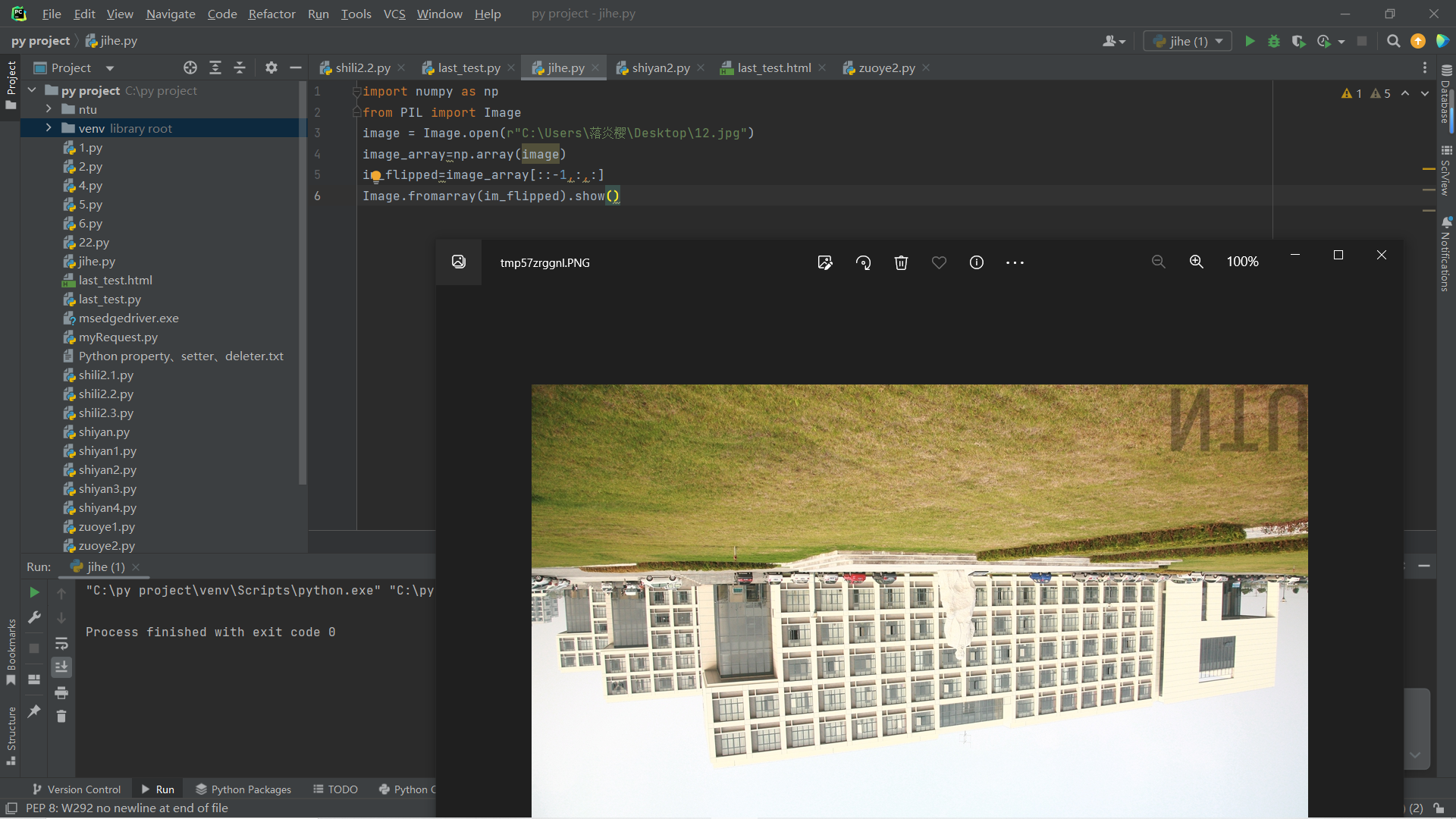Expand the venv library root folder
Image resolution: width=1456 pixels, height=819 pixels.
pyautogui.click(x=49, y=128)
